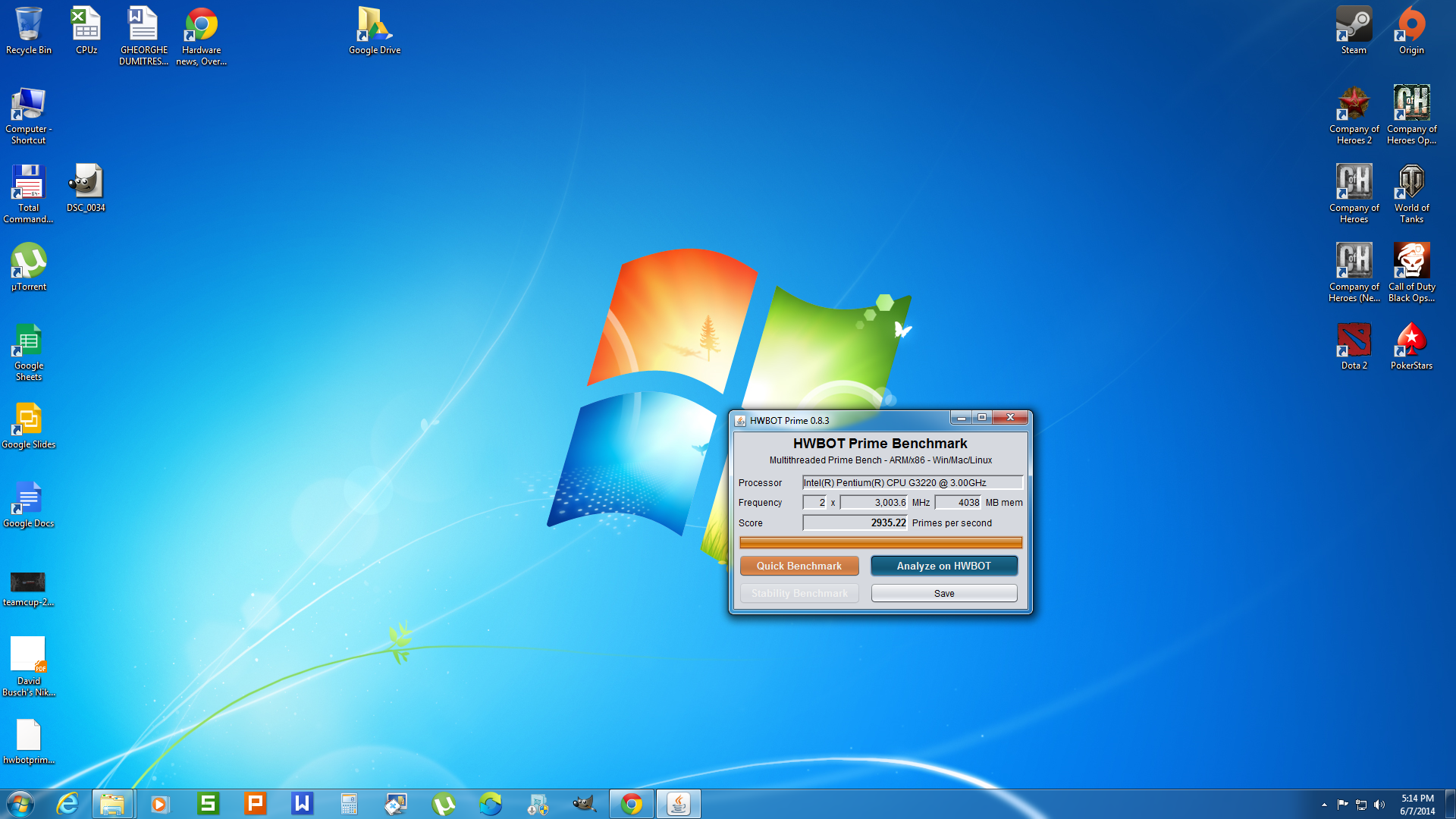Click the Save button in HWBOT Prime
Image resolution: width=1456 pixels, height=819 pixels.
coord(943,593)
